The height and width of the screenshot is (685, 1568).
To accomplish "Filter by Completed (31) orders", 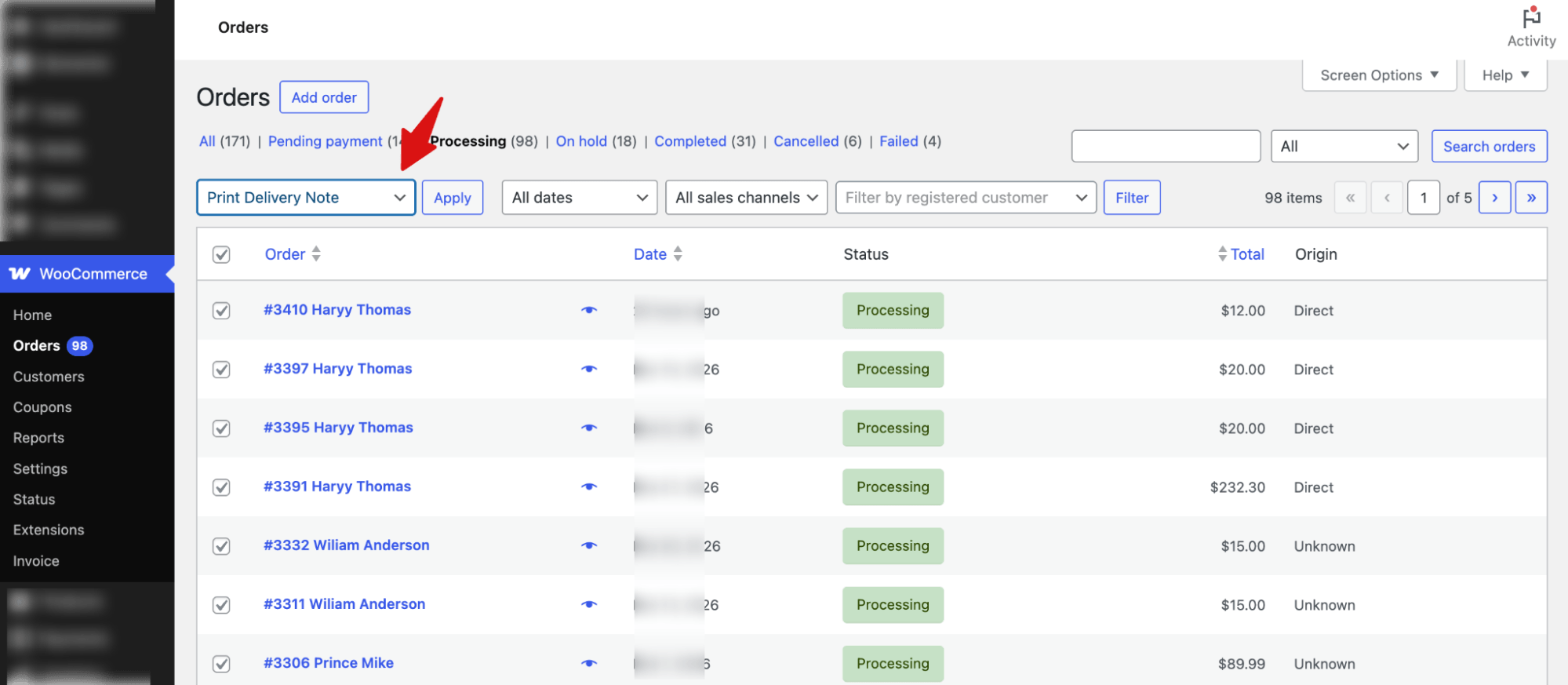I will coord(705,141).
